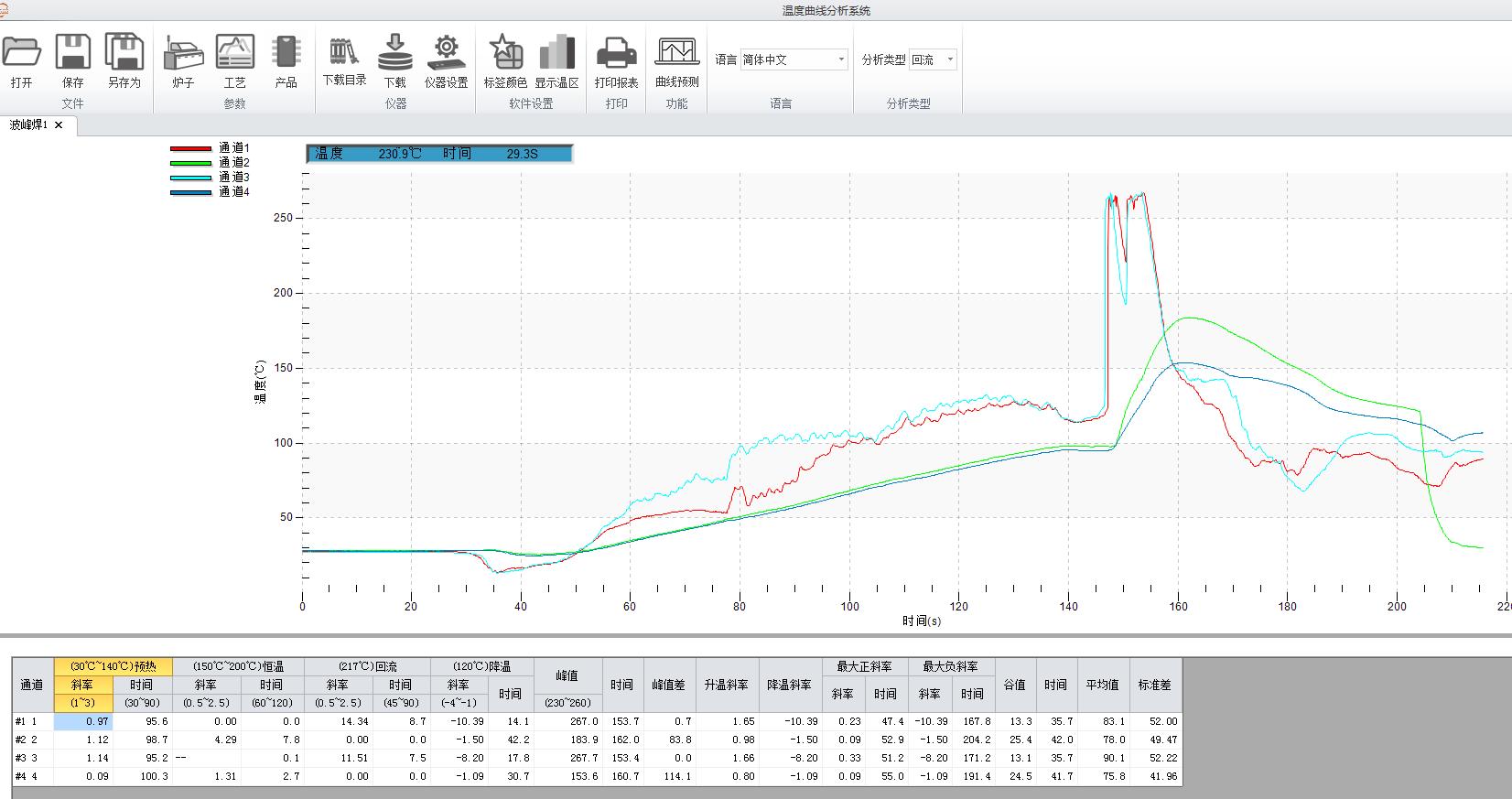Open the 工艺 (Process) settings icon
Screen dimensions: 1512x799
234,53
